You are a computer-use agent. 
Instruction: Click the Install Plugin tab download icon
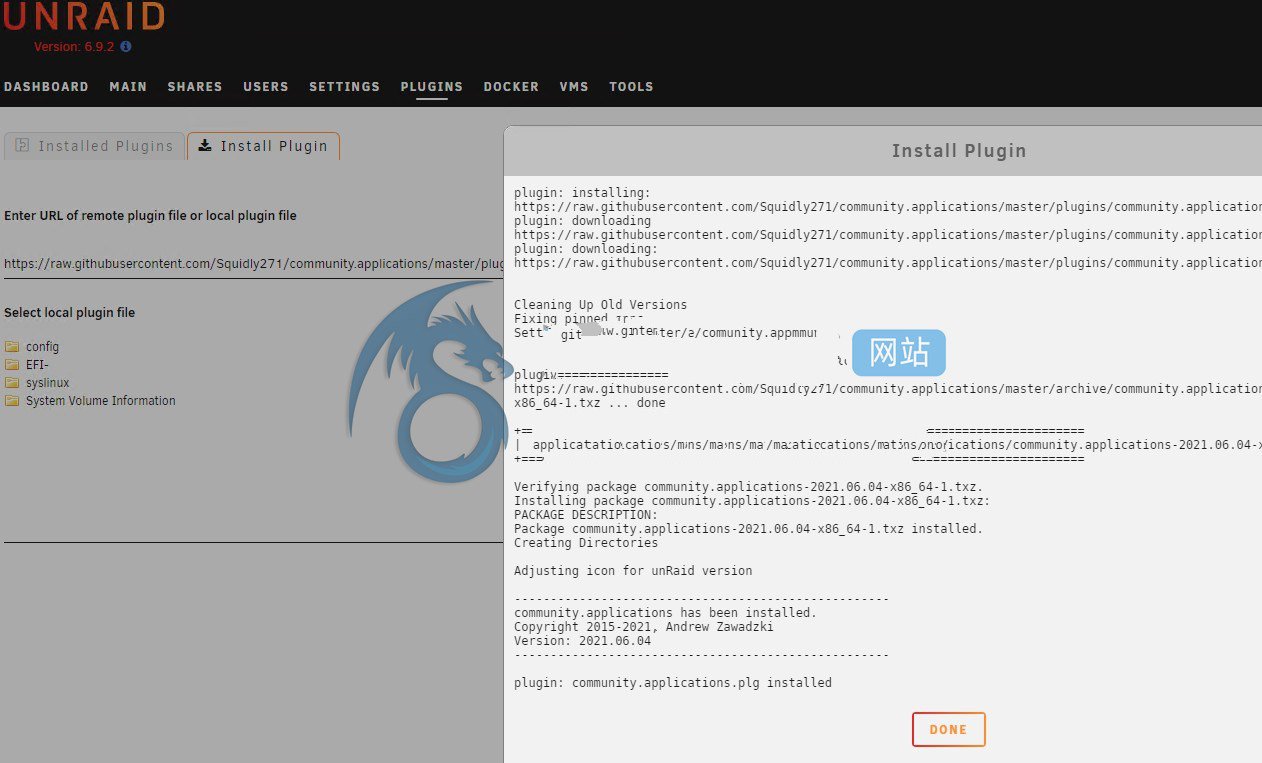[205, 145]
